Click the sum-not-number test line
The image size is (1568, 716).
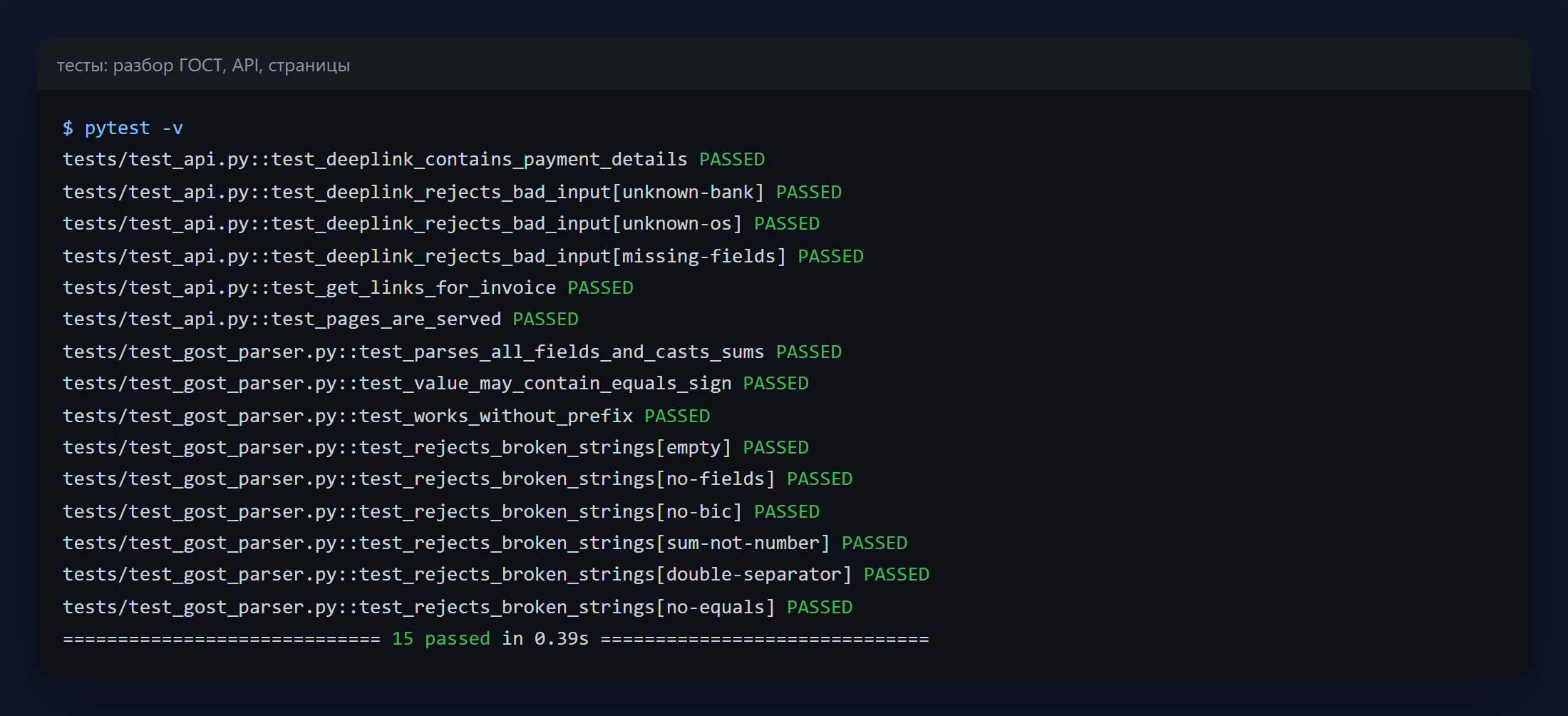click(x=485, y=543)
